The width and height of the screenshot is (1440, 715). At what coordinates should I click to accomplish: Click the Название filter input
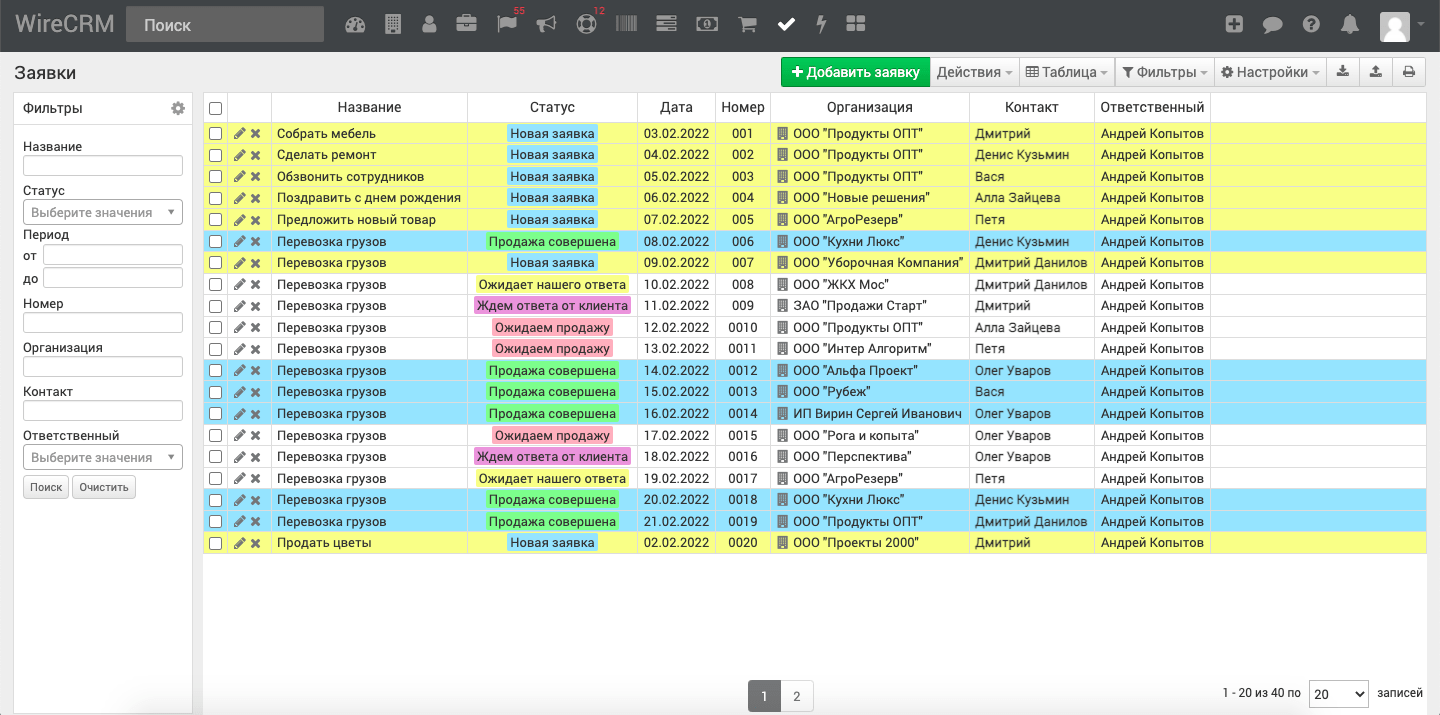pyautogui.click(x=103, y=166)
